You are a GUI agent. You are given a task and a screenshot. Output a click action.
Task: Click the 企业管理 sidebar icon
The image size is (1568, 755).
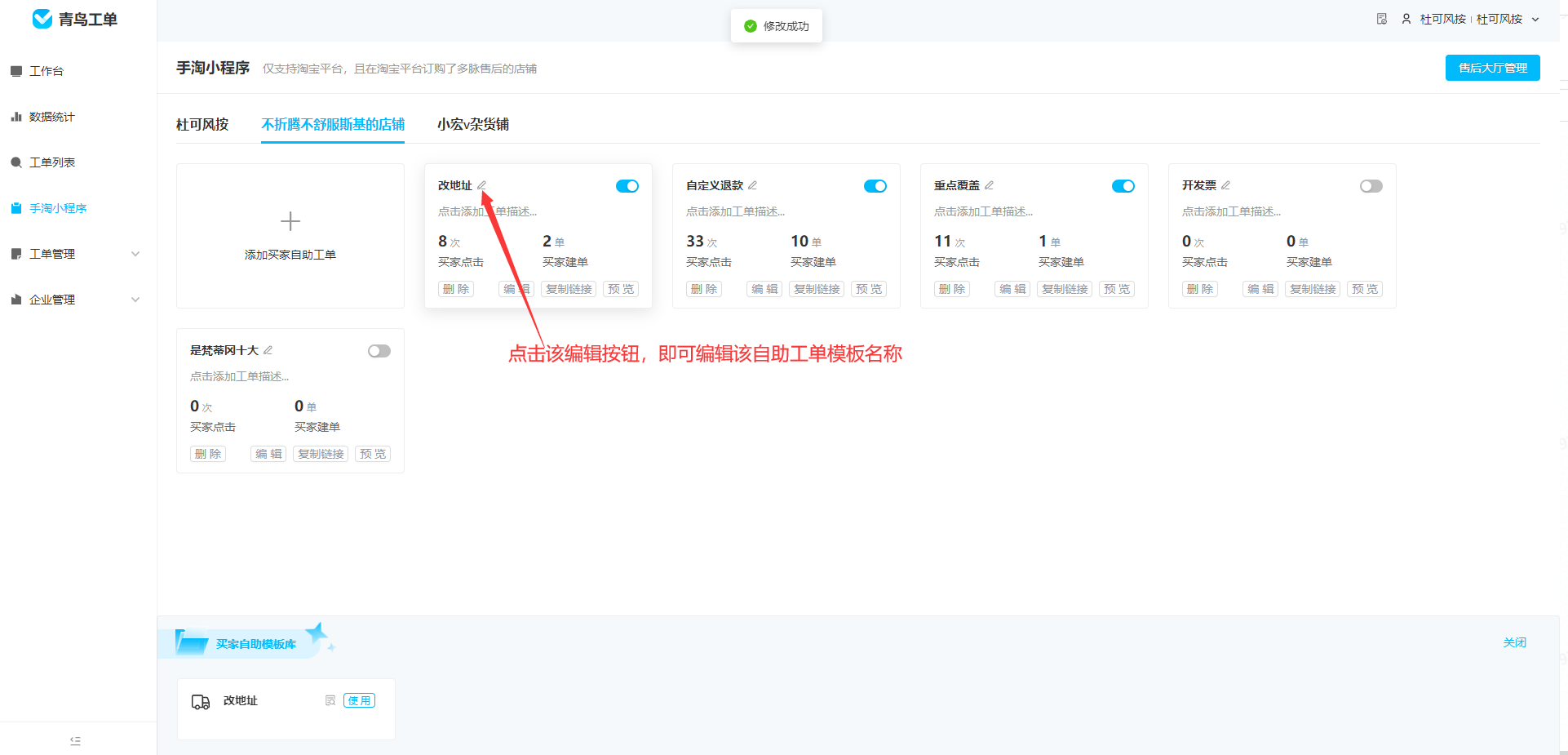(16, 300)
